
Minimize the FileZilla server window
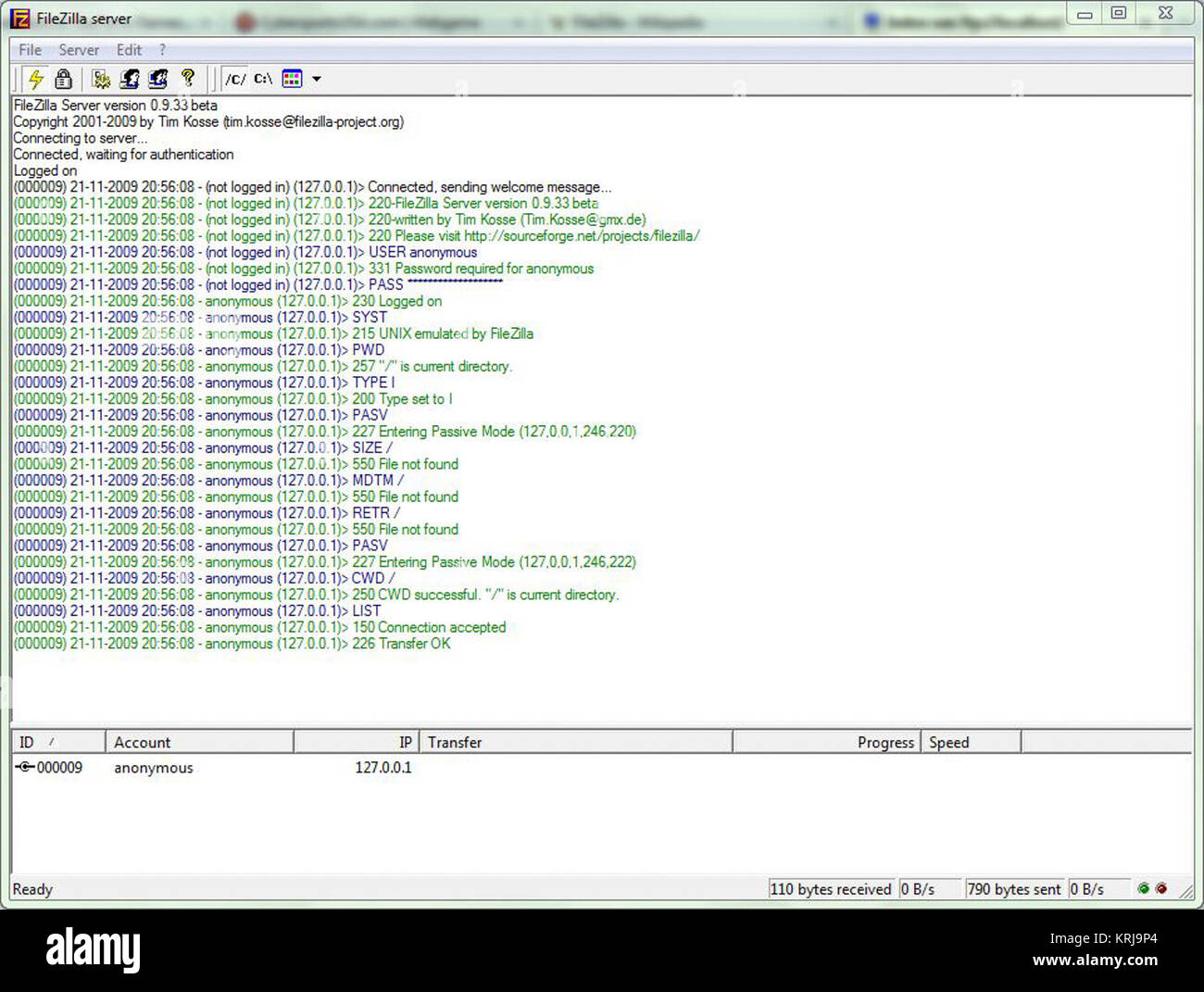[x=1085, y=13]
